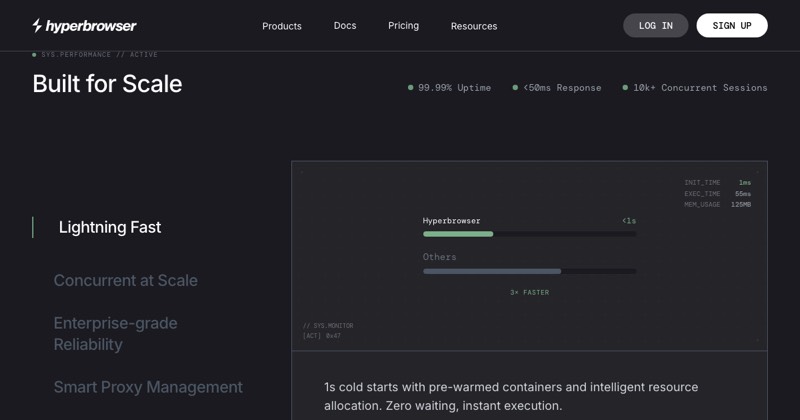Open the Resources menu
800x420 pixels.
[x=474, y=26]
